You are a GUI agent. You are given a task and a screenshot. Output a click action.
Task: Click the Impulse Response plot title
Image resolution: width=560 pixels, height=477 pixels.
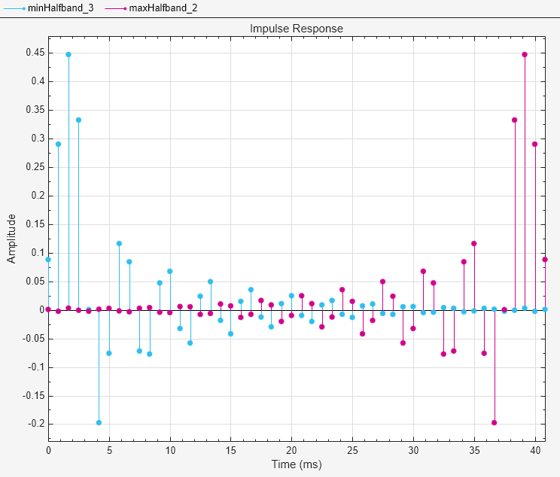[x=296, y=29]
